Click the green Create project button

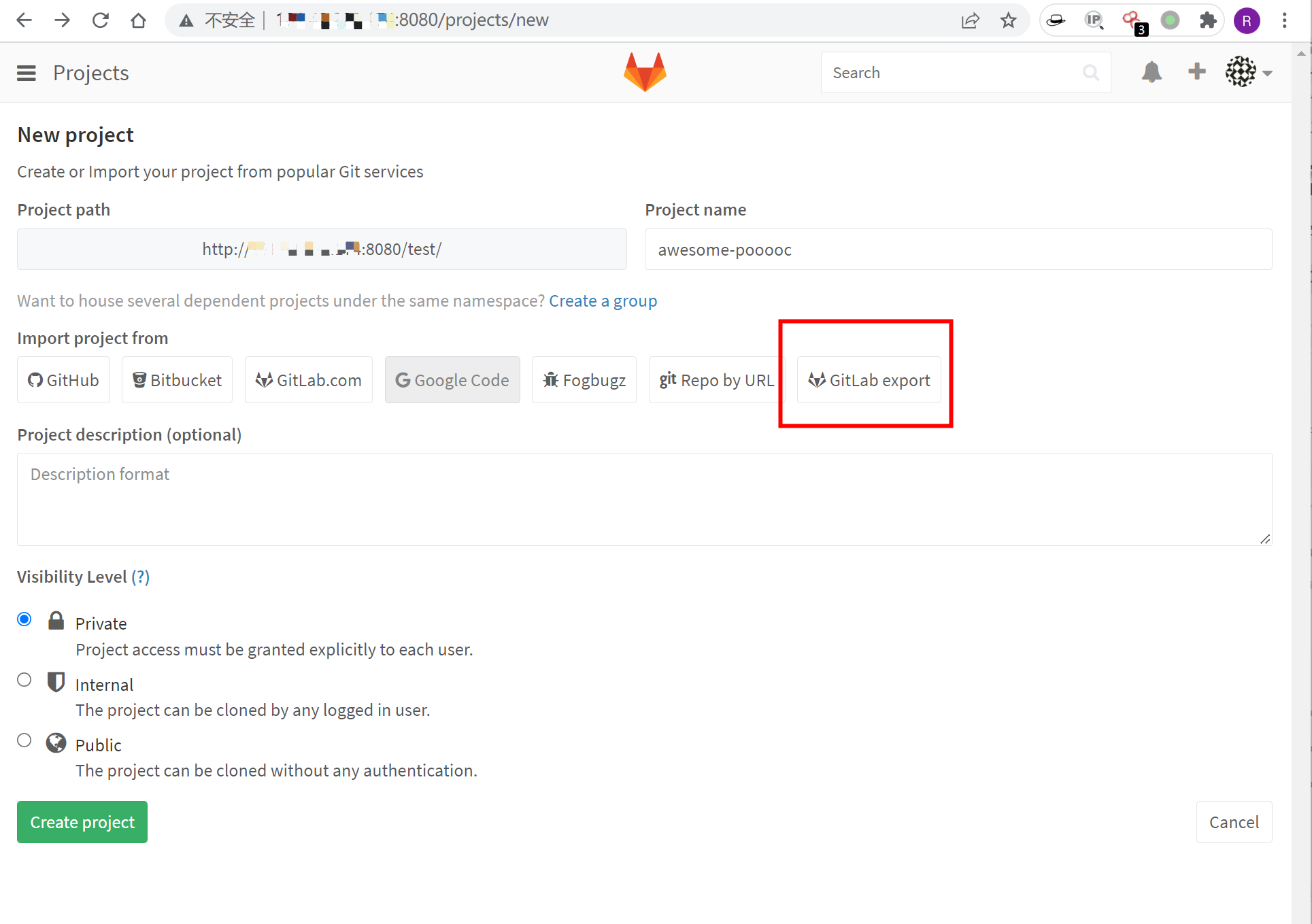[x=82, y=822]
